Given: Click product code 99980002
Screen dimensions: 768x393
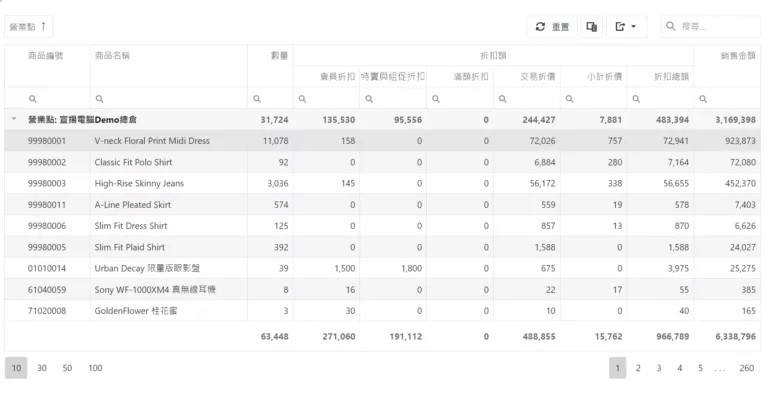Looking at the screenshot, I should [x=47, y=162].
